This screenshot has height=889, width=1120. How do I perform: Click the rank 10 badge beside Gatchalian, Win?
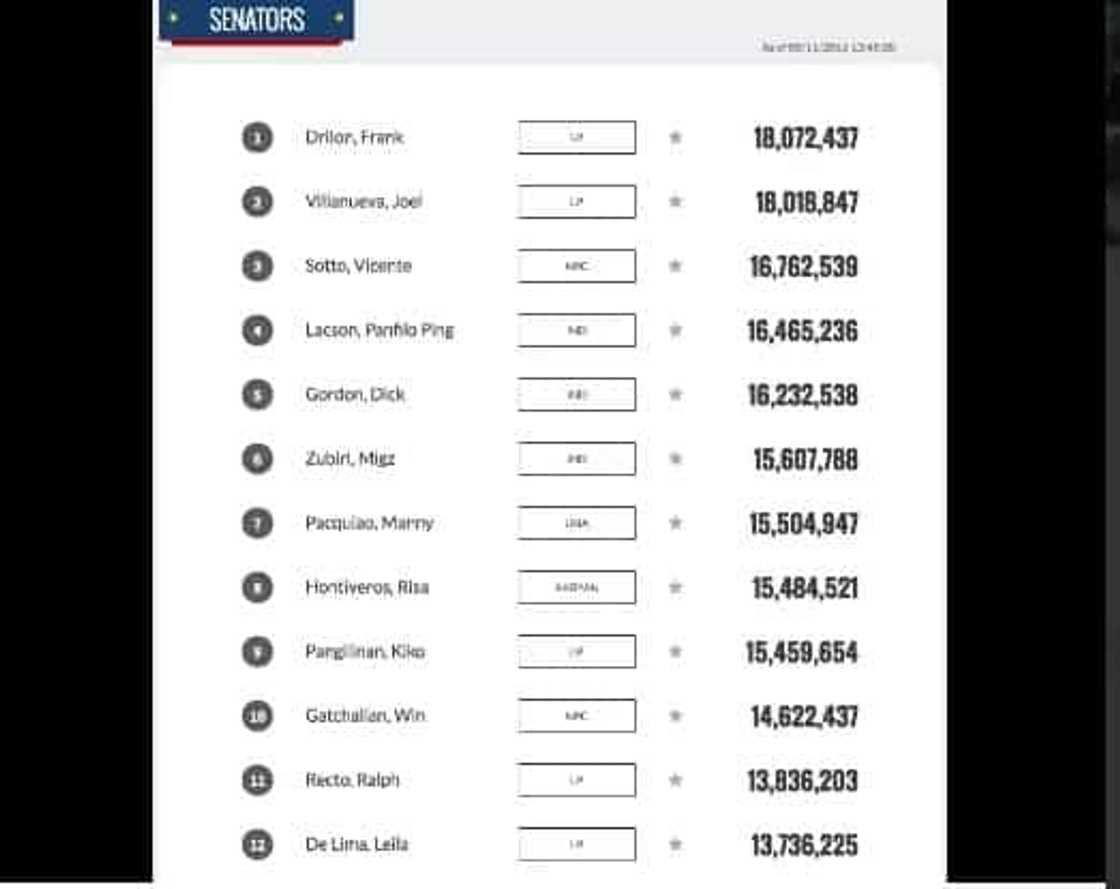[x=257, y=715]
